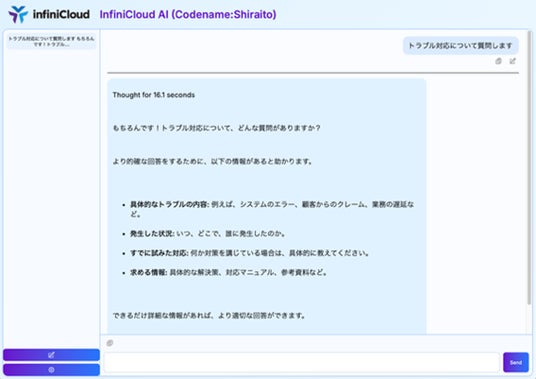Open the トラブル対応 conversation in the sidebar
This screenshot has height=379, width=536.
click(x=51, y=41)
